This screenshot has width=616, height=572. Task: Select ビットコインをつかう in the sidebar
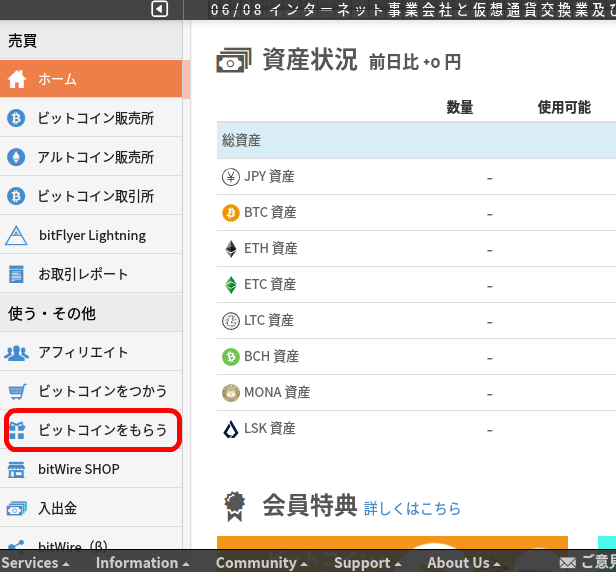(x=91, y=392)
